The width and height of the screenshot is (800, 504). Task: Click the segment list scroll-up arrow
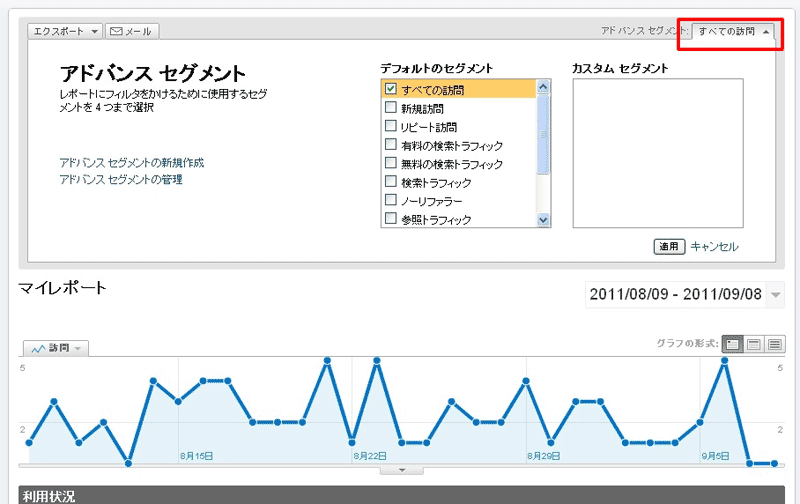pyautogui.click(x=544, y=88)
